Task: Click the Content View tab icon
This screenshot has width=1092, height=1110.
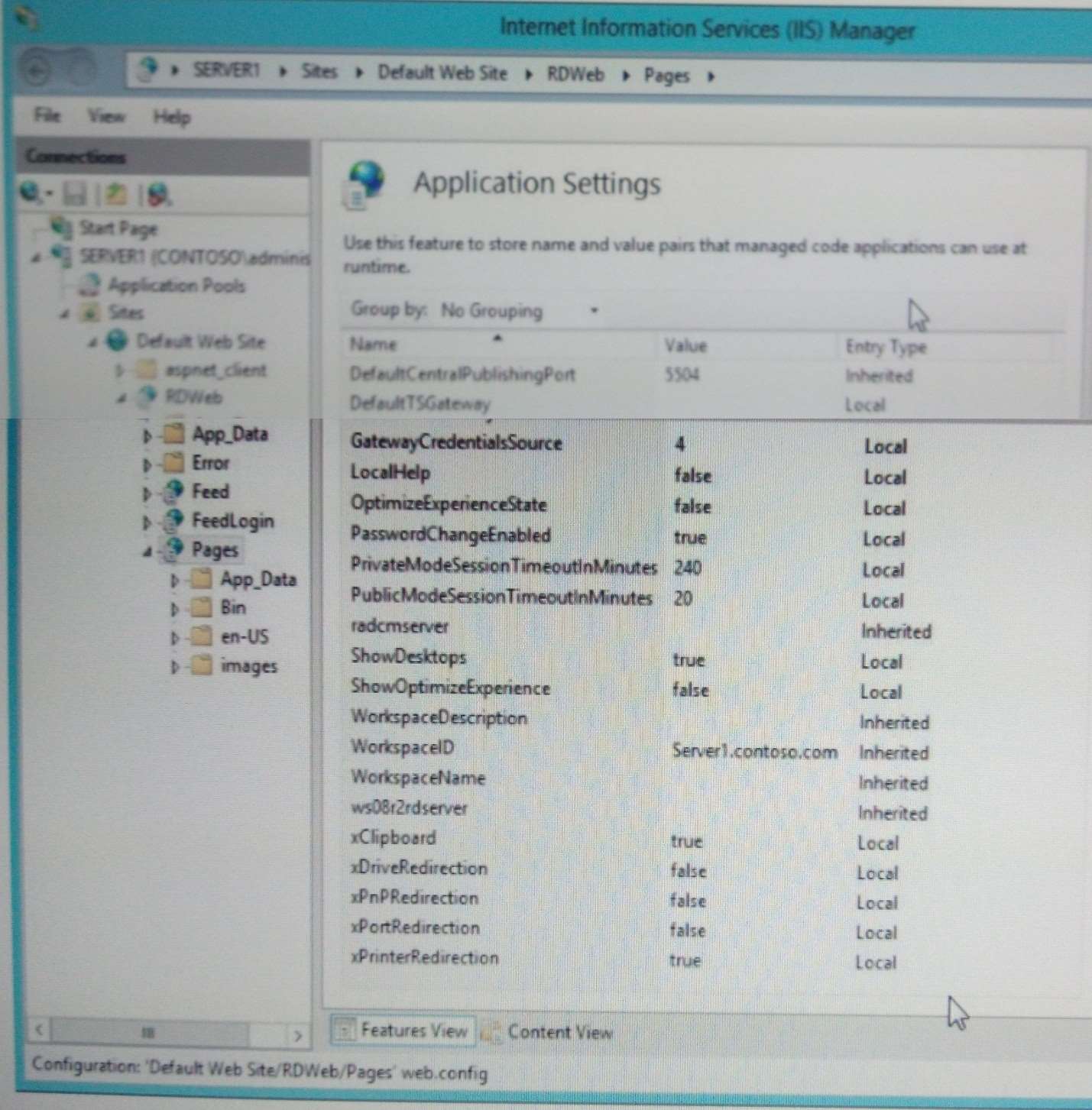Action: 491,1032
